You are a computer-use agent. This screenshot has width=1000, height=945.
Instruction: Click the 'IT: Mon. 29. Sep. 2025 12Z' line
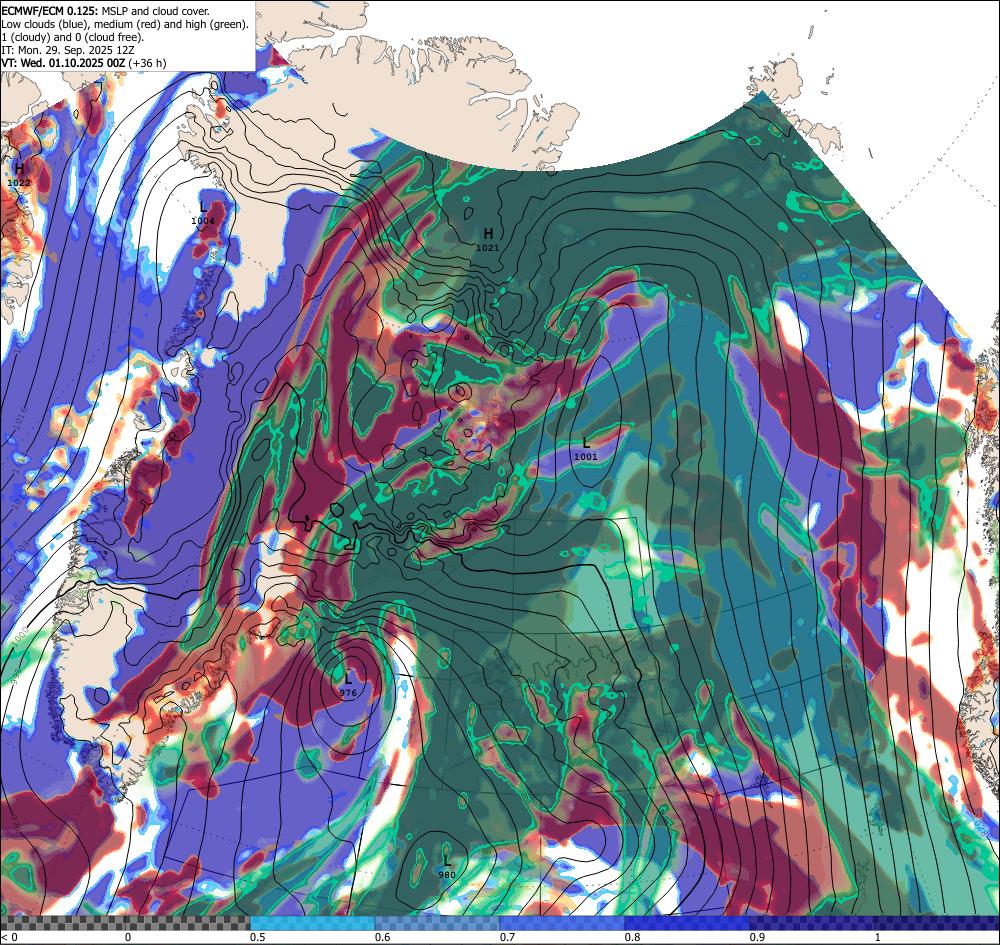68,50
